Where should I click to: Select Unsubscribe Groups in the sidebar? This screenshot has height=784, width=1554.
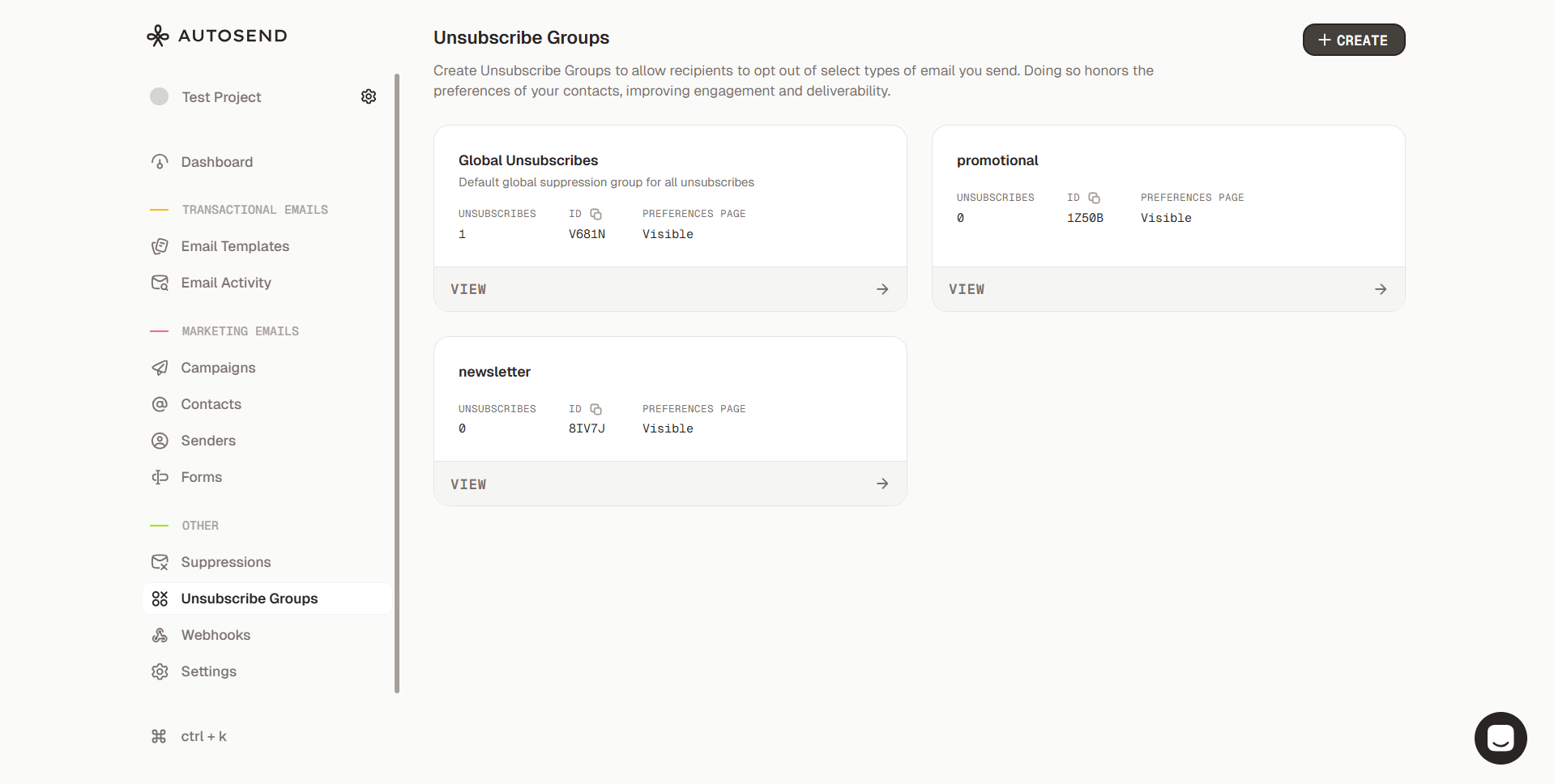point(249,599)
